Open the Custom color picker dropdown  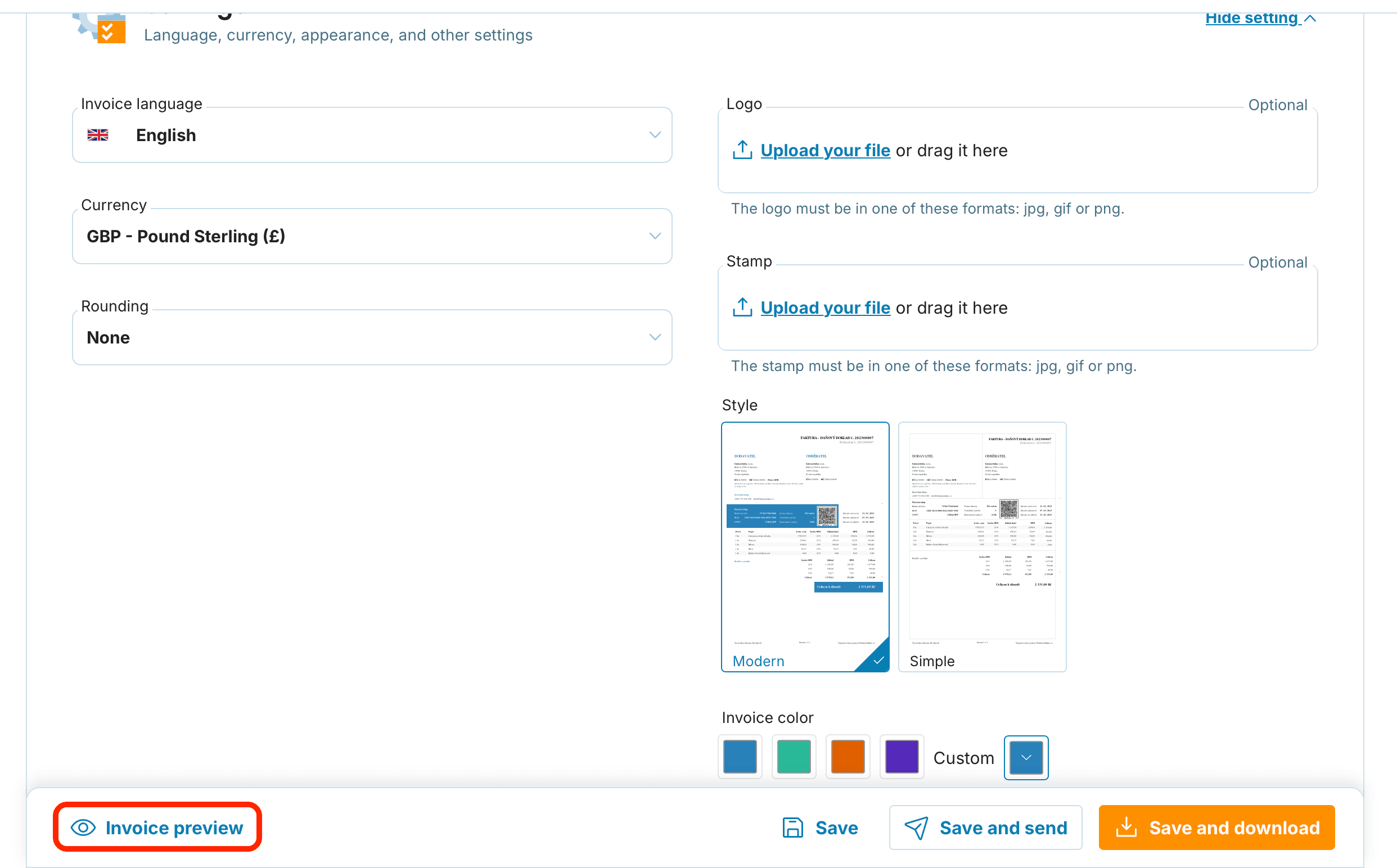[1026, 758]
